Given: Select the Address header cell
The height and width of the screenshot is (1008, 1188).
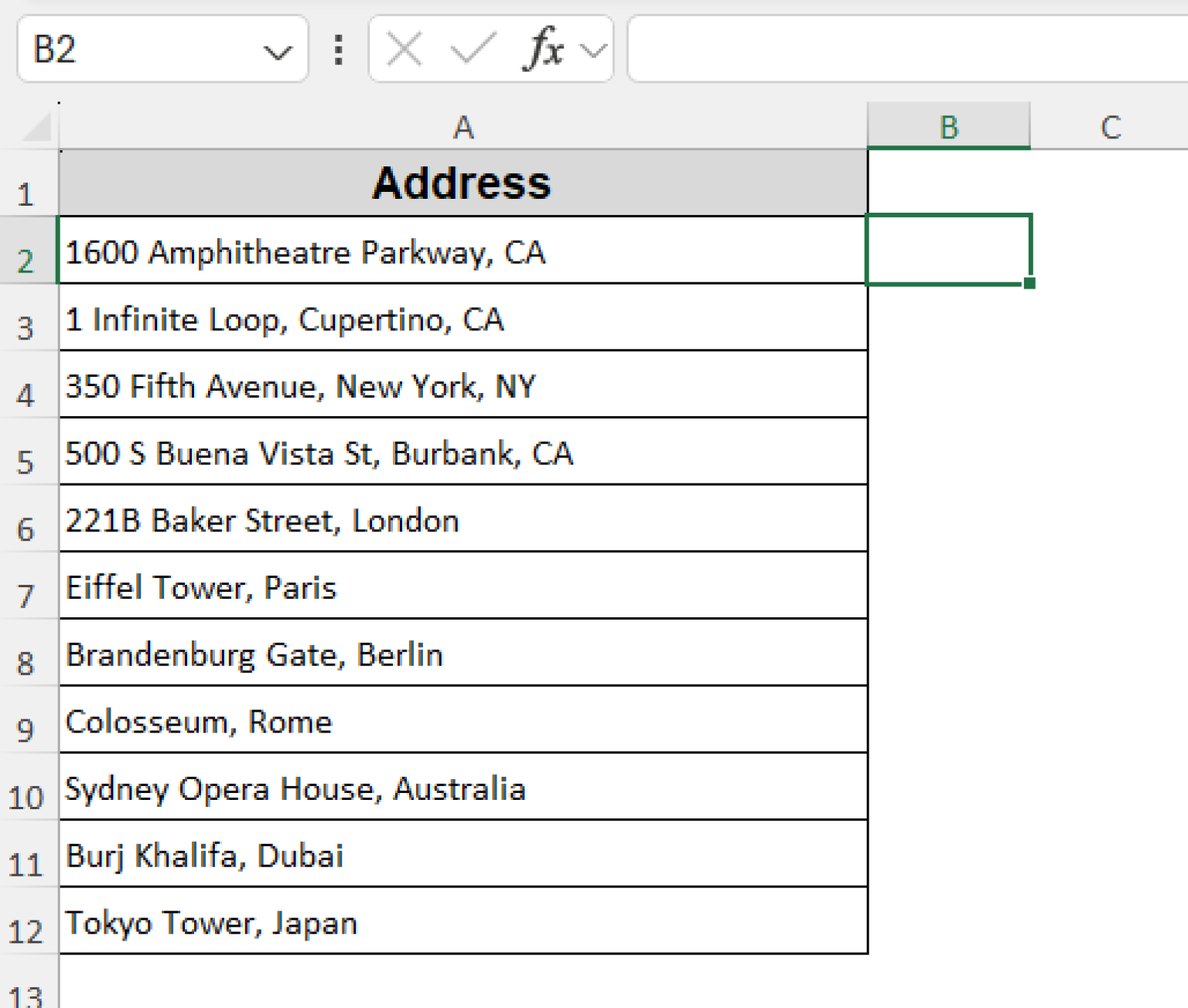Looking at the screenshot, I should point(463,183).
